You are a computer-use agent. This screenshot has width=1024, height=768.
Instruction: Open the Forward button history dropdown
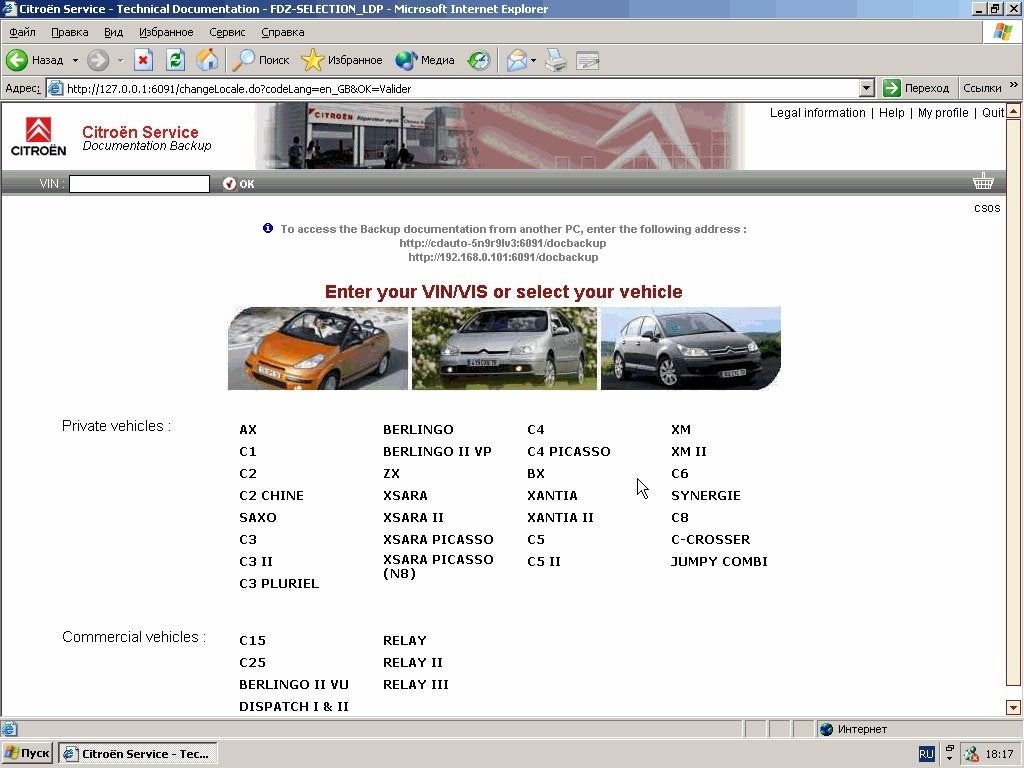click(x=120, y=61)
